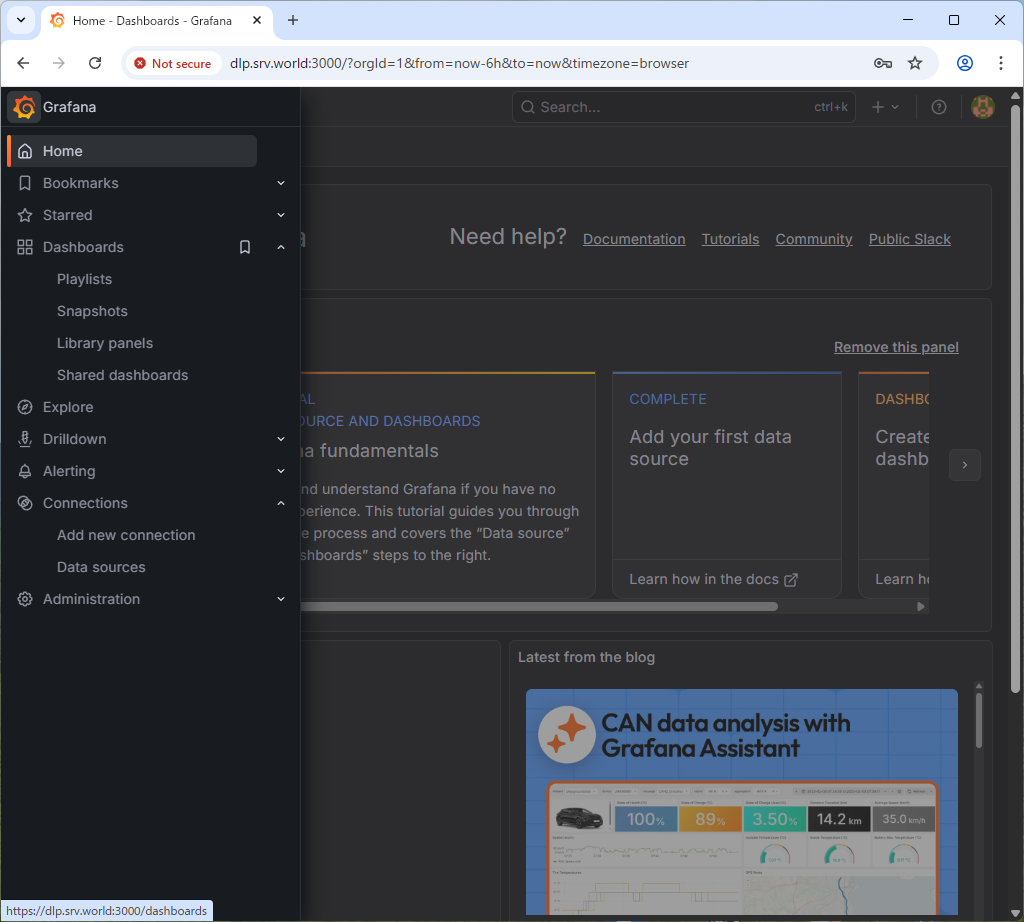Expand the Administration section chevron
This screenshot has width=1024, height=922.
click(x=281, y=599)
